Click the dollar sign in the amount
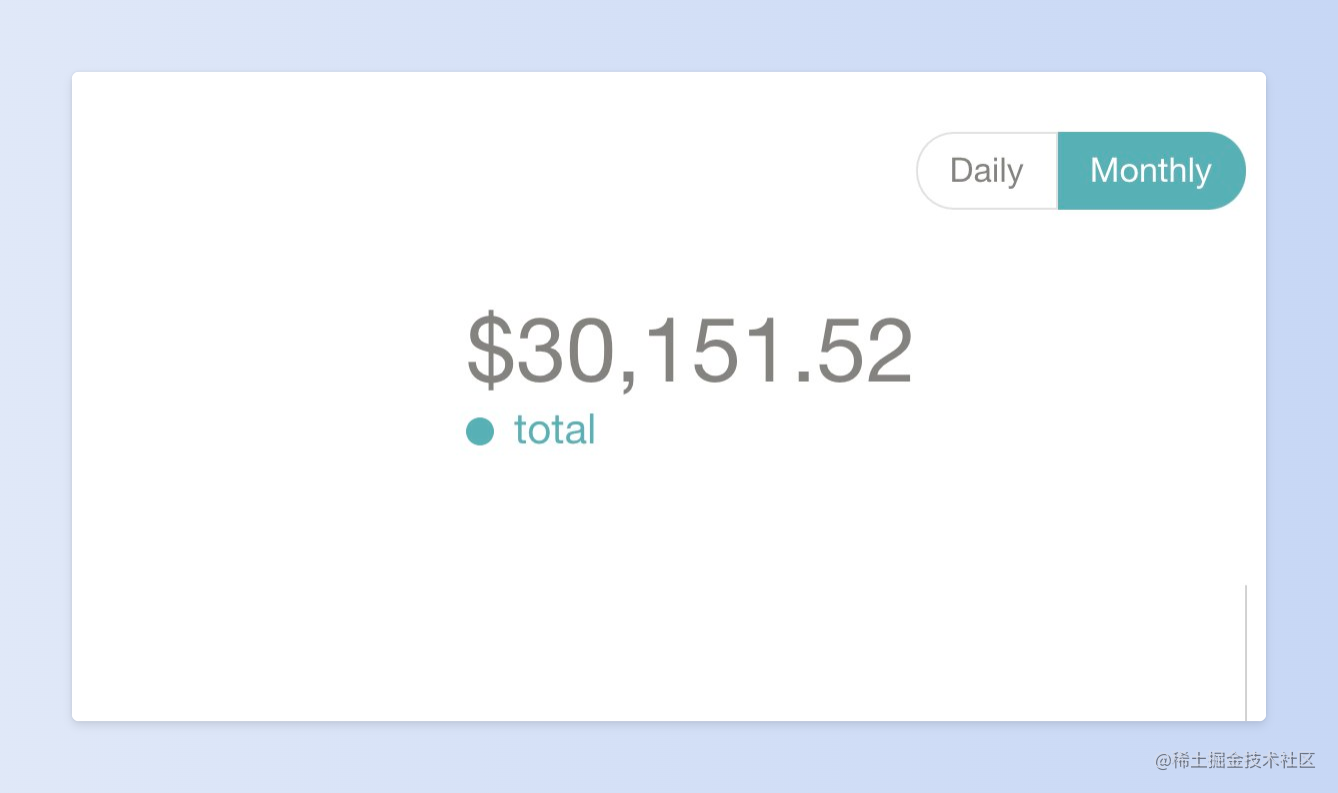 tap(490, 350)
